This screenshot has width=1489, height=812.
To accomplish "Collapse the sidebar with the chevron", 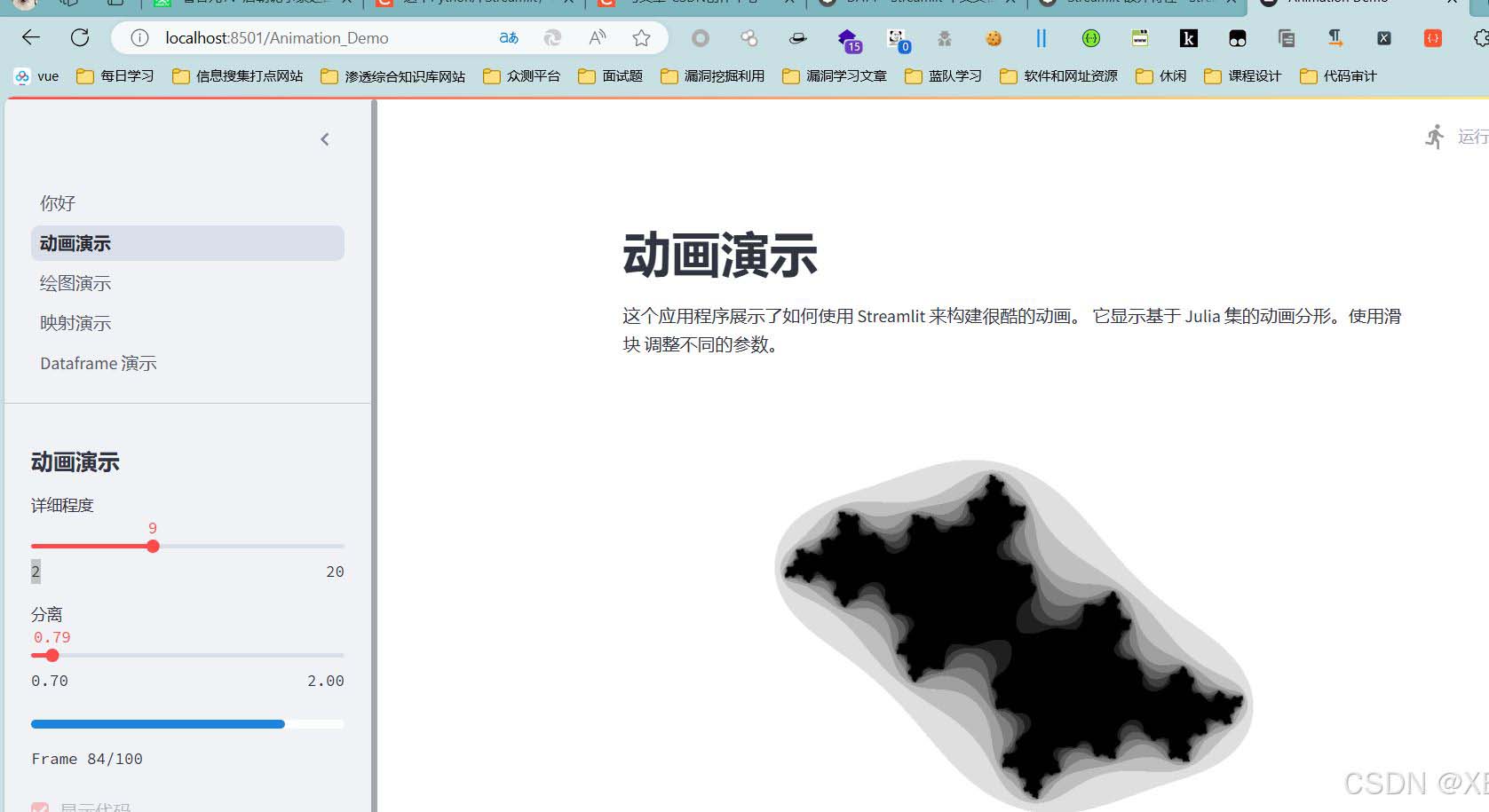I will click(x=325, y=139).
